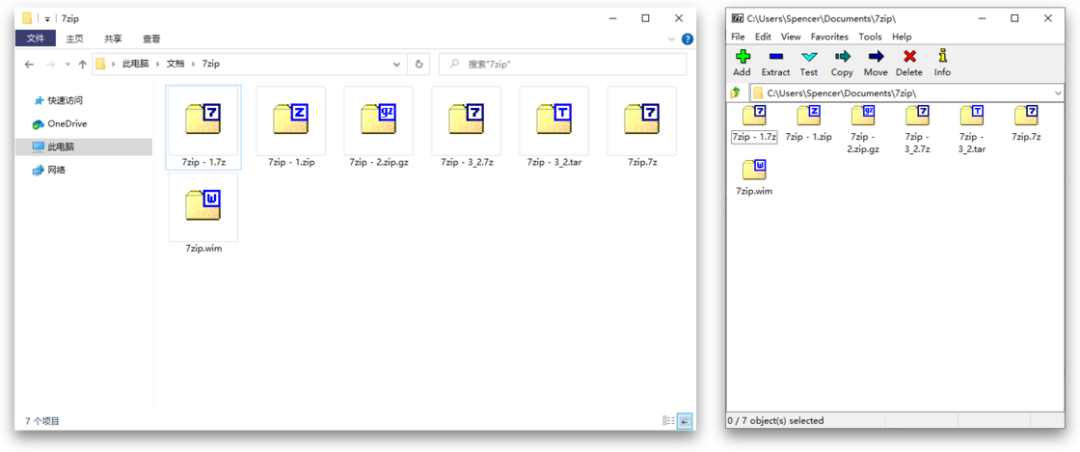This screenshot has width=1080, height=452.
Task: Click the 7-Zip title bar app icon
Action: point(738,19)
